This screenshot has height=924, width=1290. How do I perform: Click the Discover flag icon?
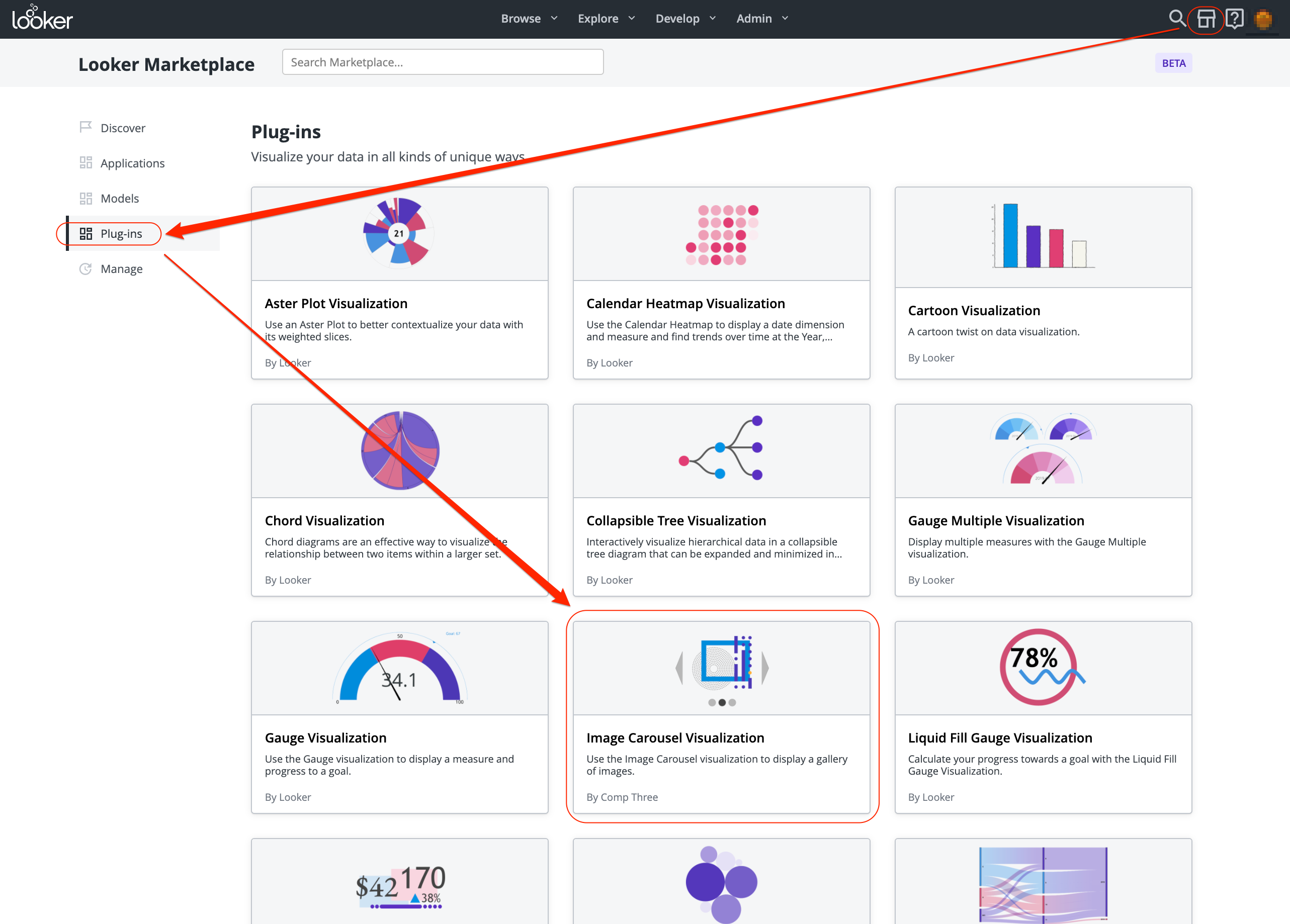coord(85,127)
